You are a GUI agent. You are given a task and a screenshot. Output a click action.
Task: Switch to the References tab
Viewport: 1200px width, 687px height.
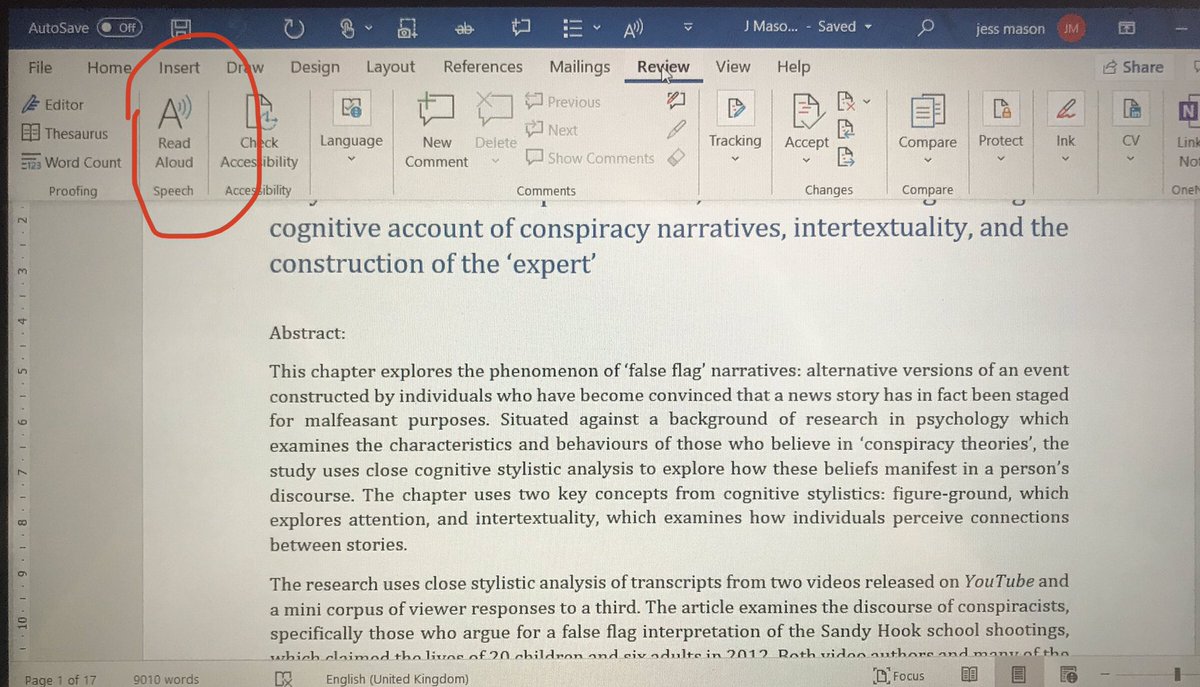pos(483,67)
